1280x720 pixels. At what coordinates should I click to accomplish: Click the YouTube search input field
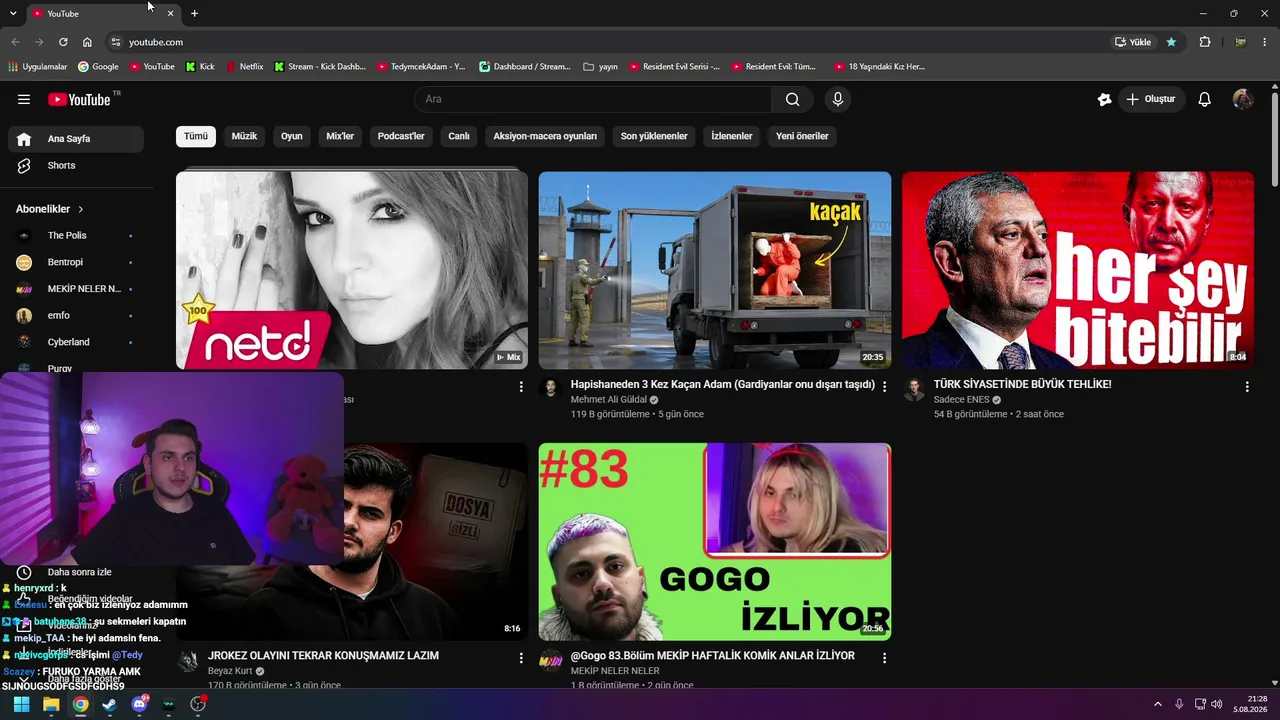click(593, 99)
